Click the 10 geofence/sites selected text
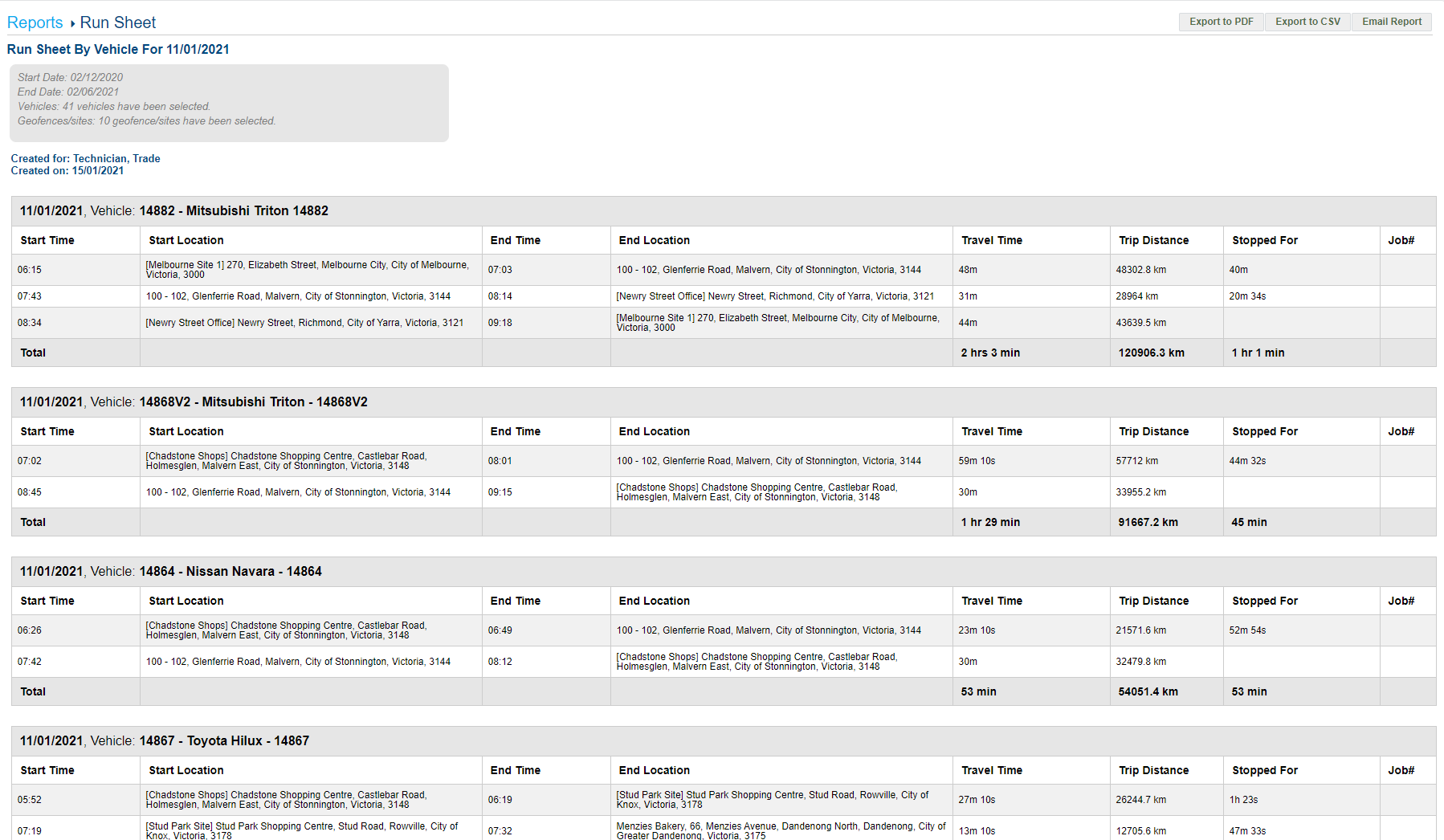The width and height of the screenshot is (1444, 840). tap(147, 120)
